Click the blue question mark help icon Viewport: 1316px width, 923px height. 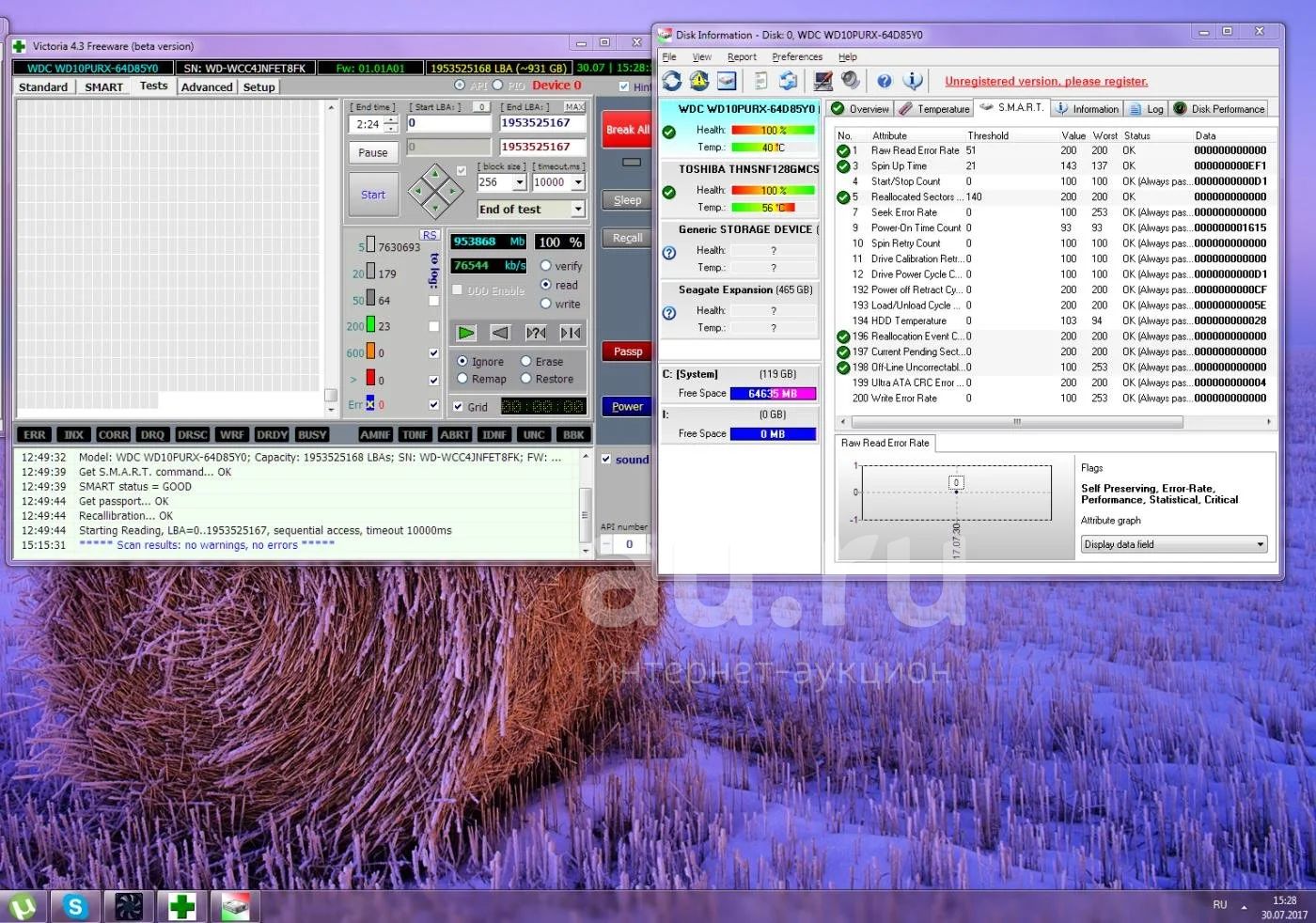(x=885, y=81)
